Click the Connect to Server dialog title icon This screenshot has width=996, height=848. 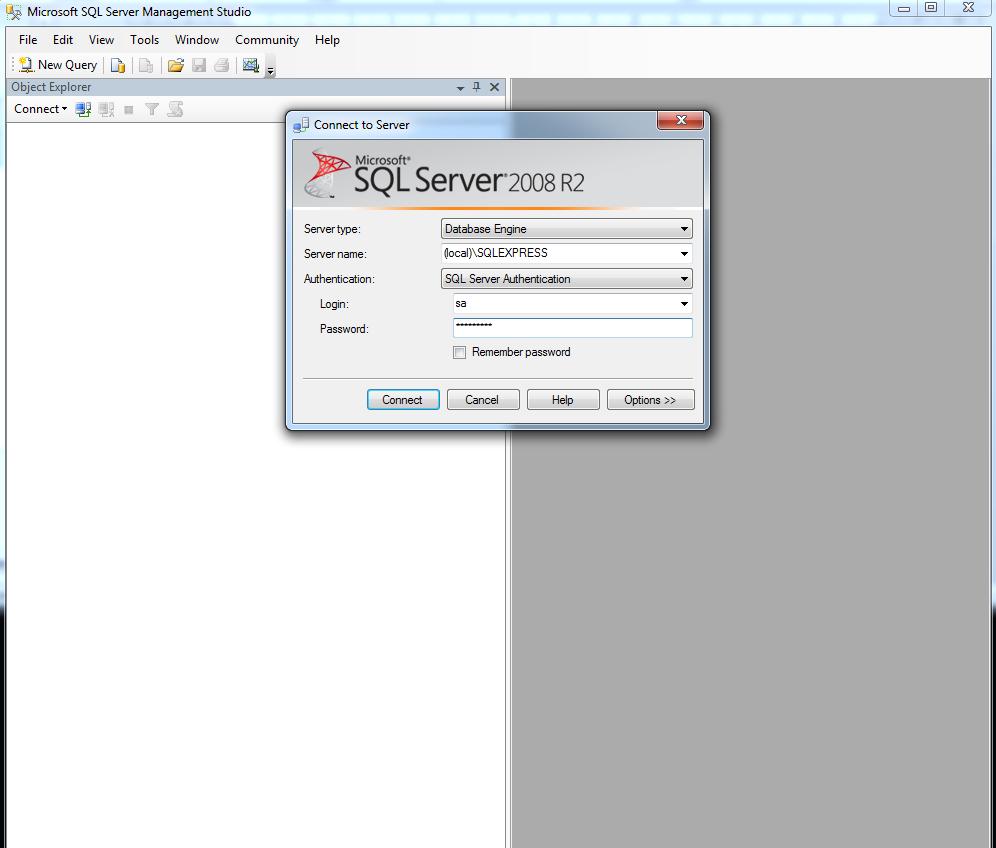coord(301,125)
